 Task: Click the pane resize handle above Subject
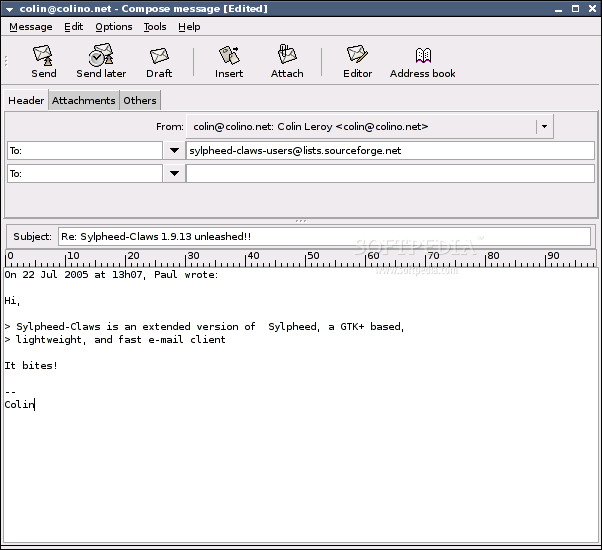click(301, 221)
